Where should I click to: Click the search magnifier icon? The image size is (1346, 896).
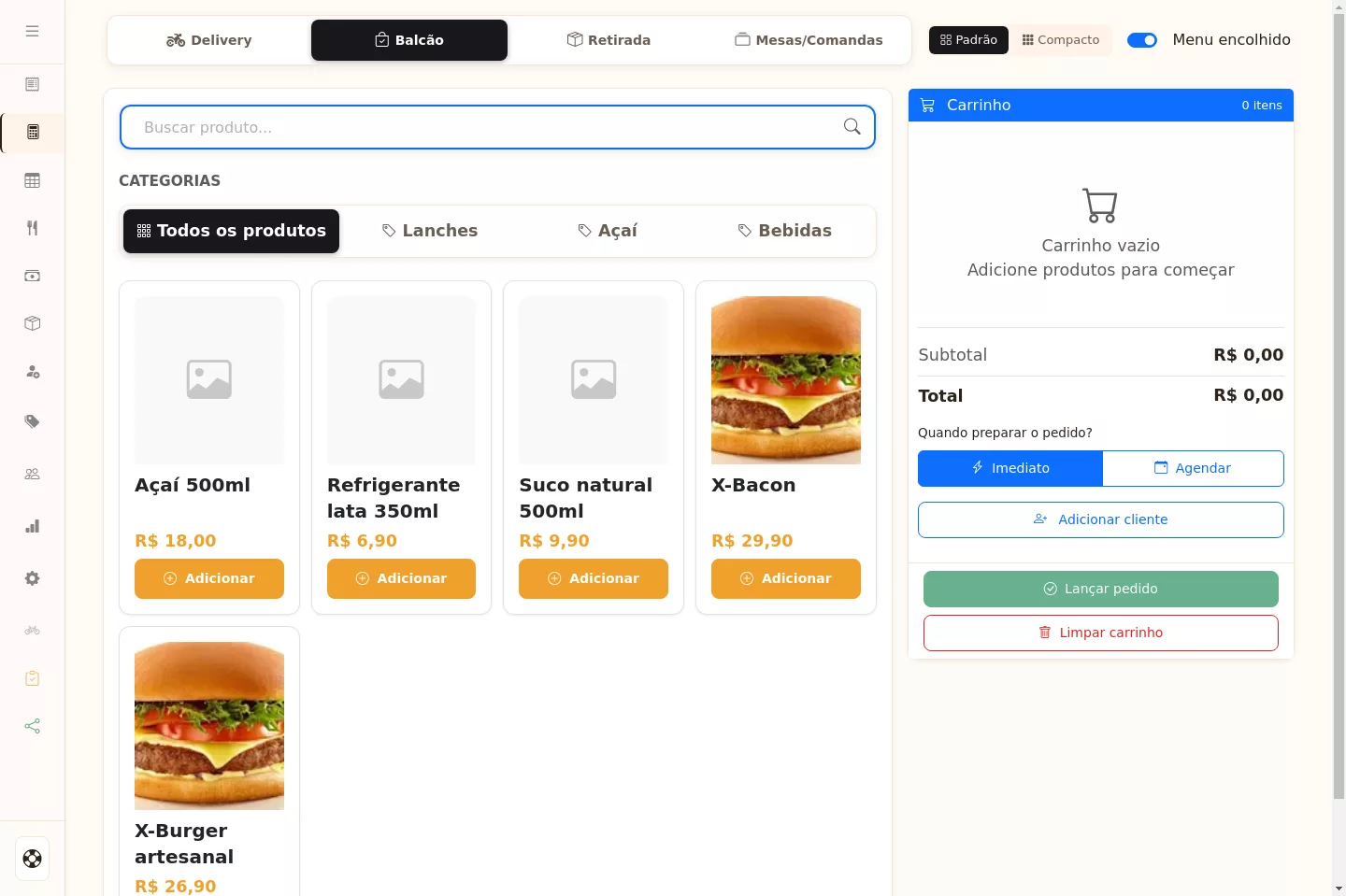pos(852,126)
